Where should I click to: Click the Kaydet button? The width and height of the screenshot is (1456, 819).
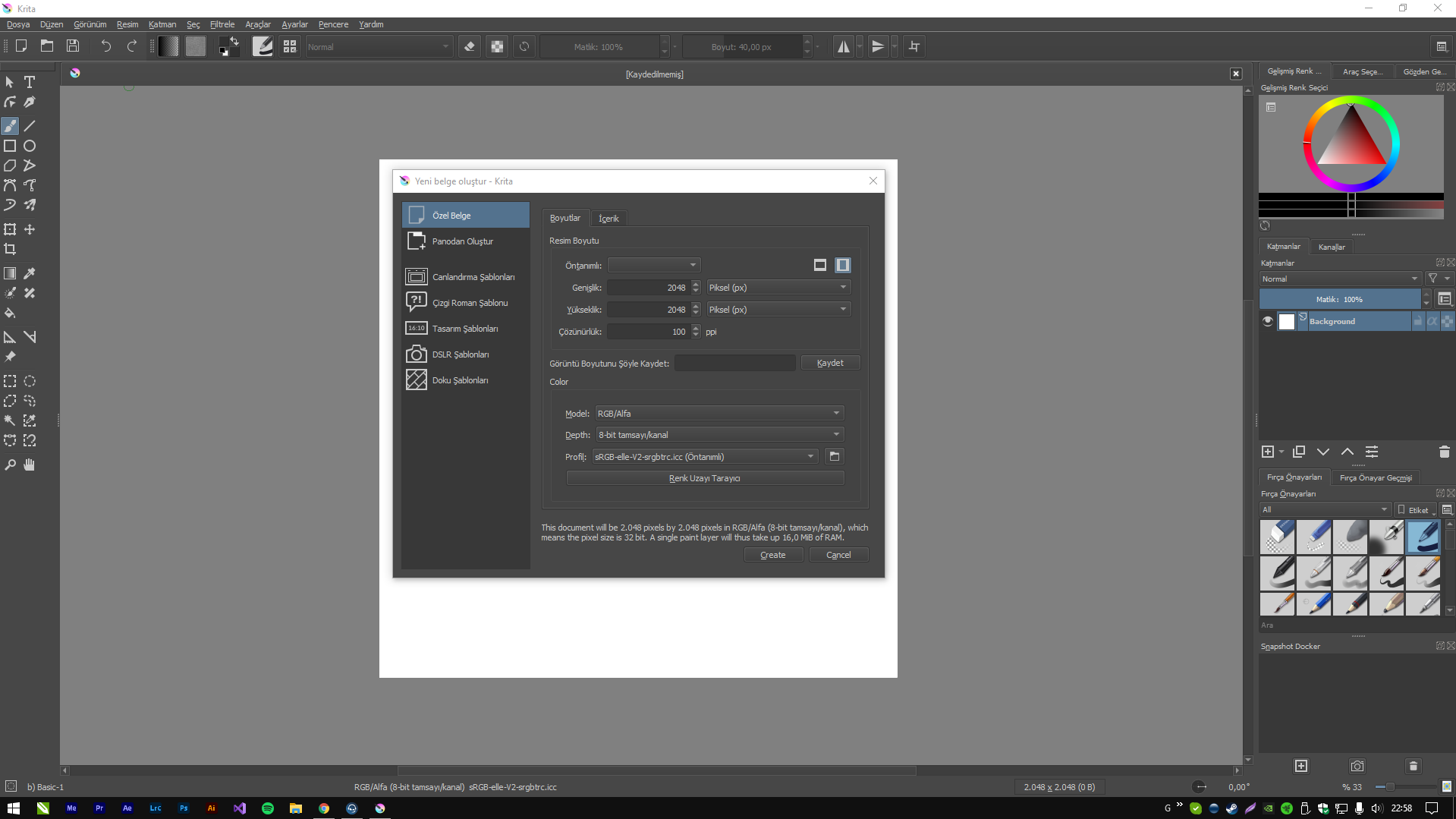pyautogui.click(x=830, y=363)
